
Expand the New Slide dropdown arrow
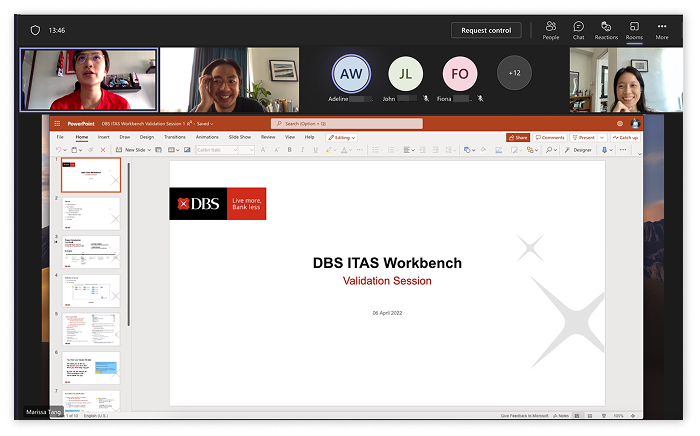(149, 150)
